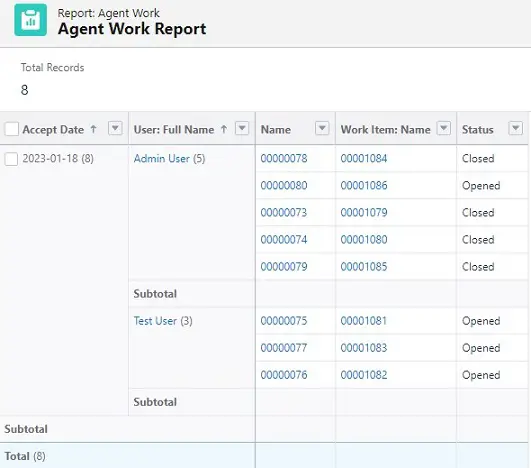This screenshot has height=468, width=531.
Task: Open work item 00001086
Action: coord(364,186)
